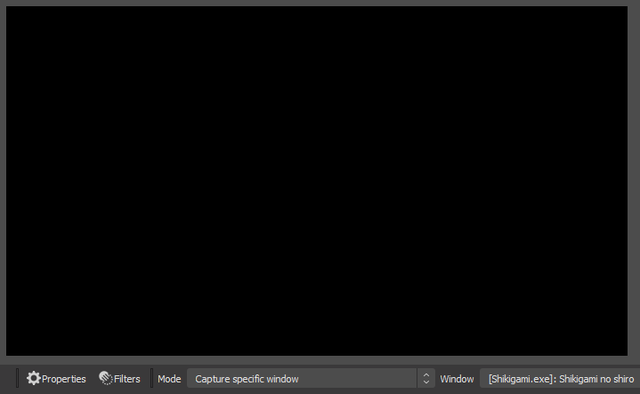Viewport: 640px width, 394px height.
Task: Open the Filters dialog via its label
Action: 127,379
